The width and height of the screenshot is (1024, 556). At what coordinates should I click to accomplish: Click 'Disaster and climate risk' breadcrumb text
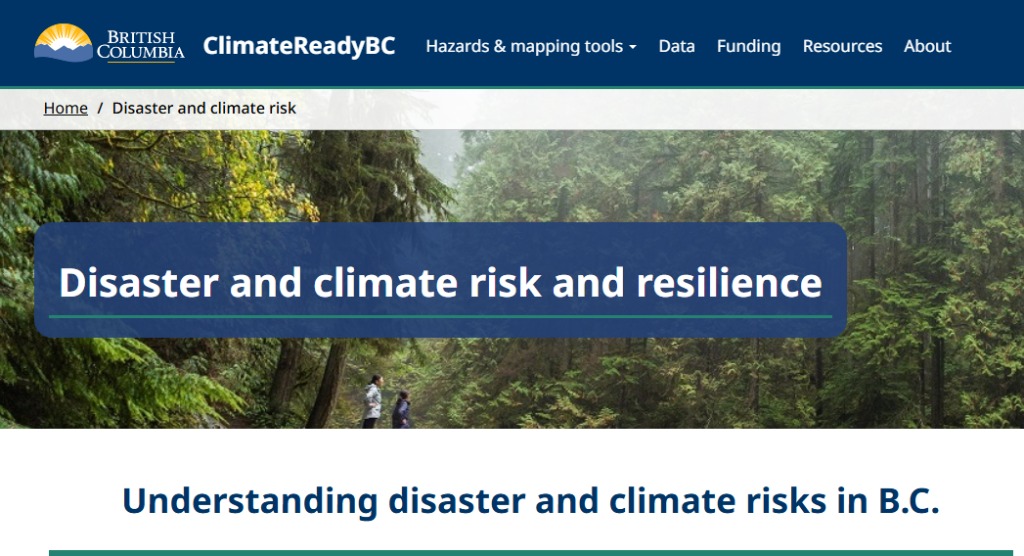tap(204, 108)
